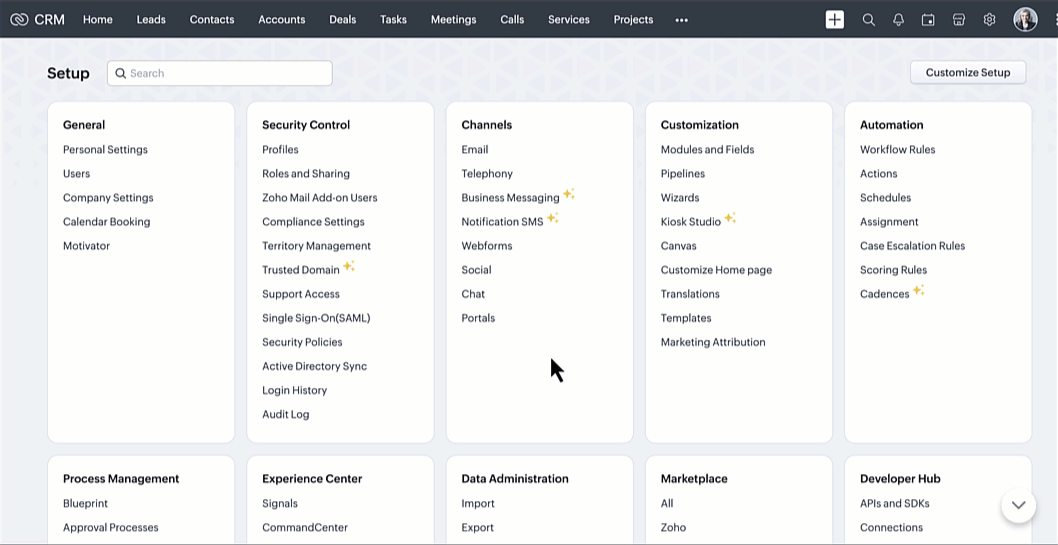1058x545 pixels.
Task: Open Modules and Fields settings
Action: pyautogui.click(x=707, y=149)
